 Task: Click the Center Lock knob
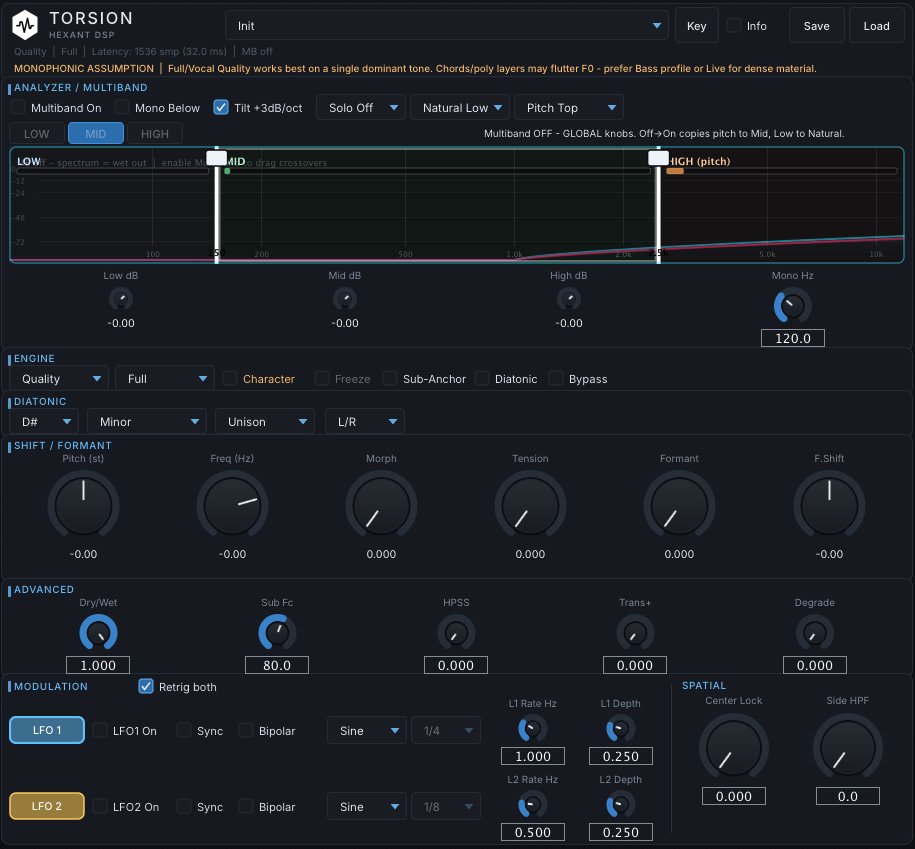(734, 748)
